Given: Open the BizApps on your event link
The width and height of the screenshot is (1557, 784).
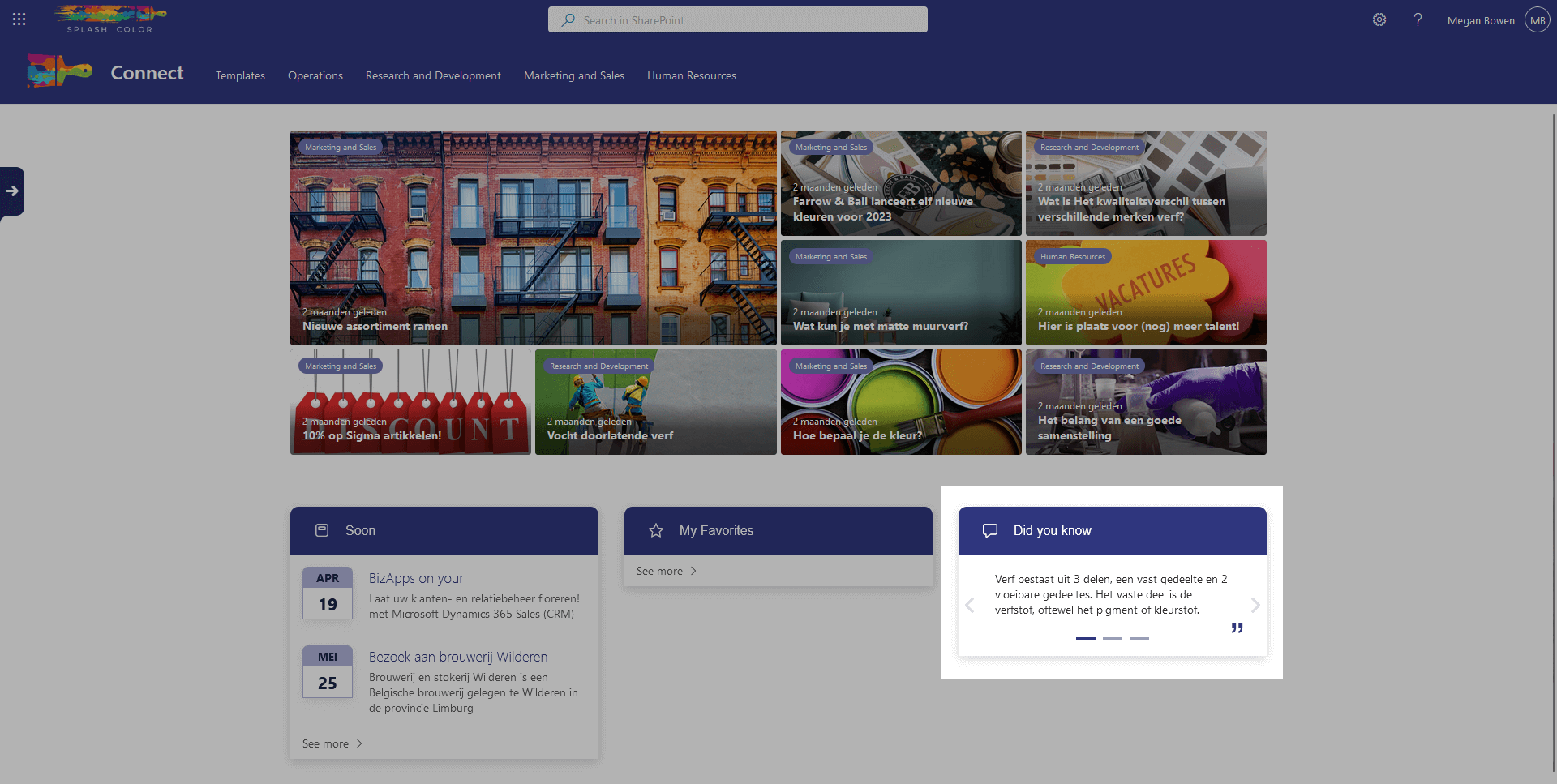Looking at the screenshot, I should (416, 578).
